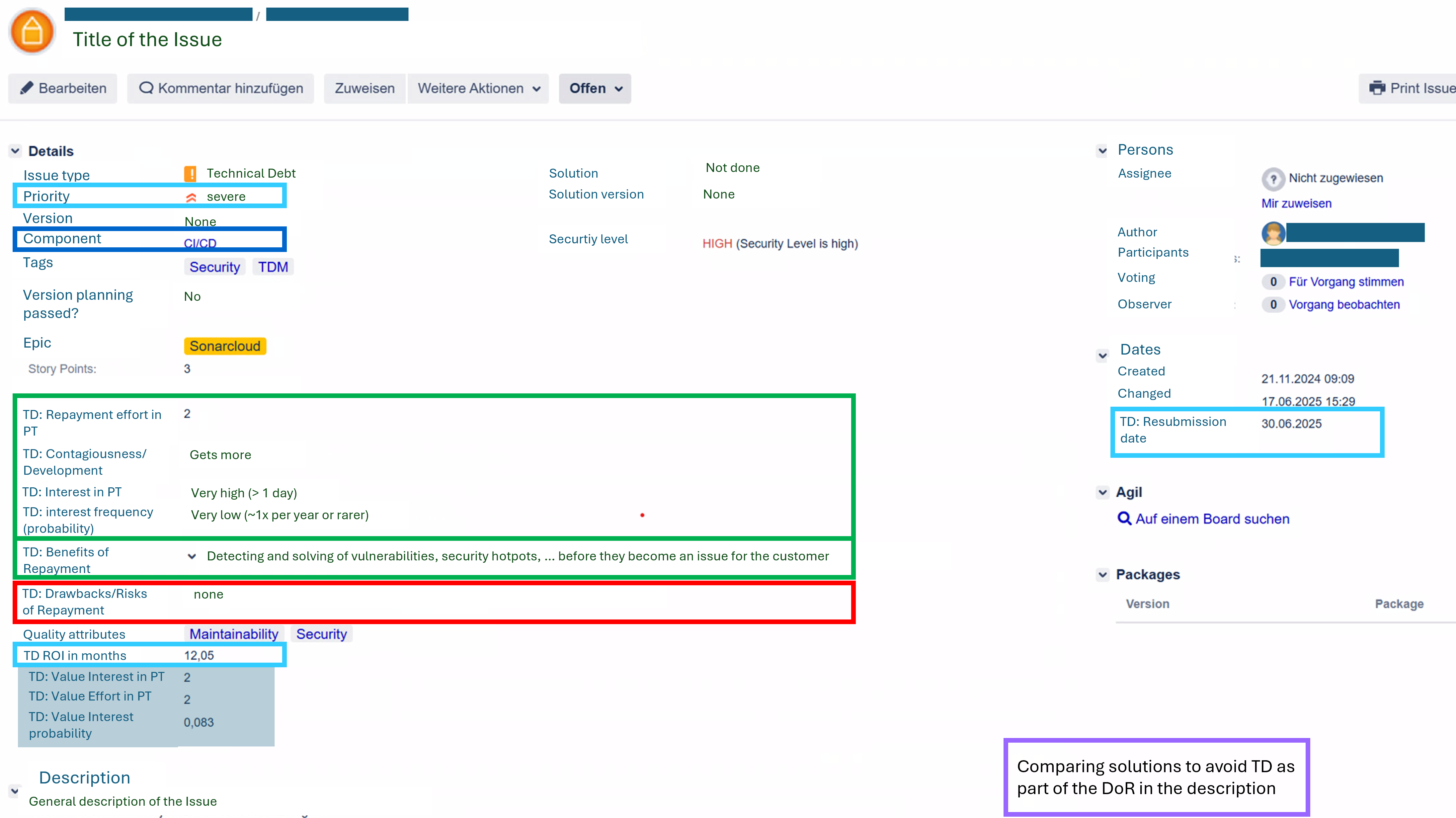Open the CI/CD component link

pyautogui.click(x=200, y=243)
